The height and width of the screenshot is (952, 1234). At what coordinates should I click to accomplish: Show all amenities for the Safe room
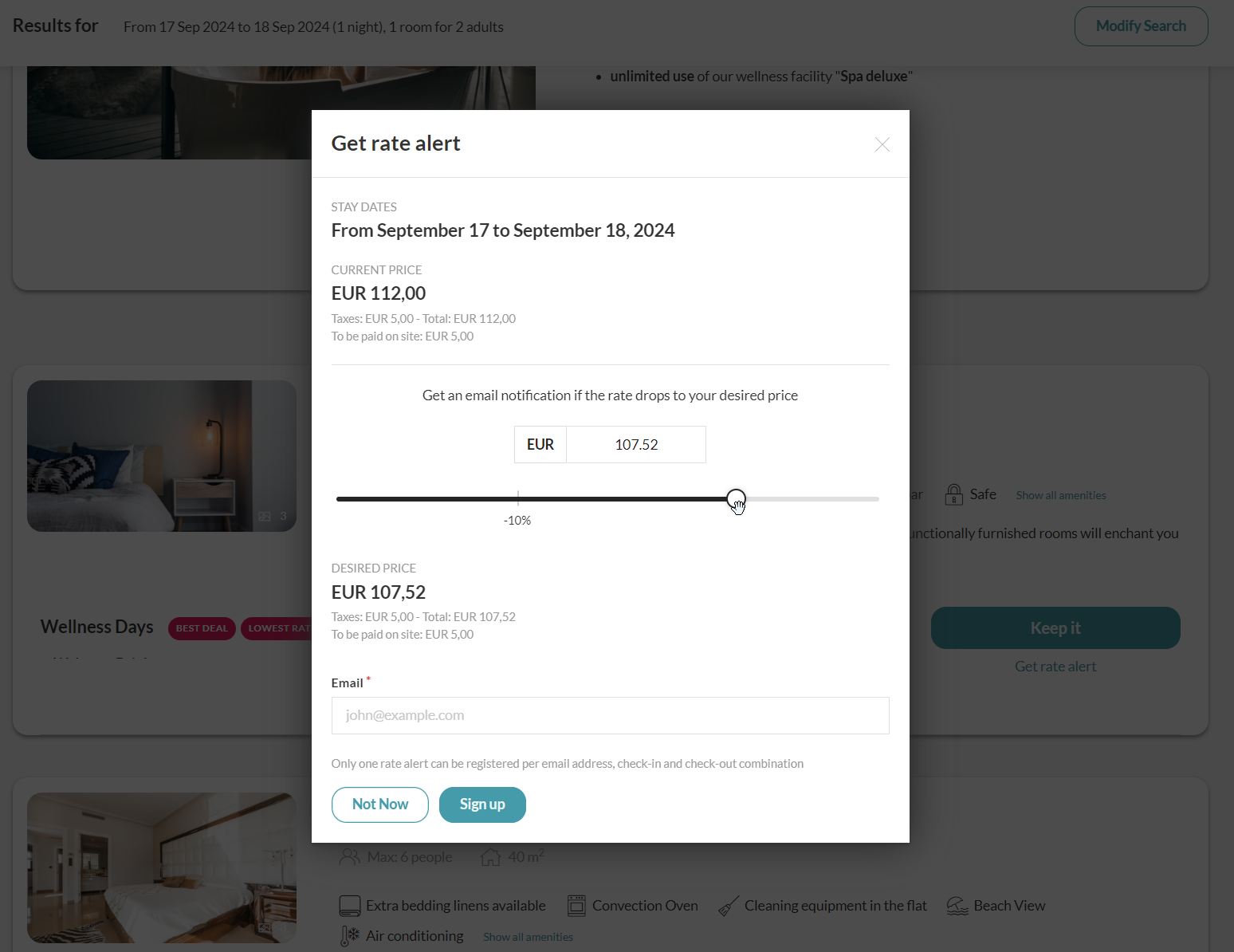click(1060, 496)
